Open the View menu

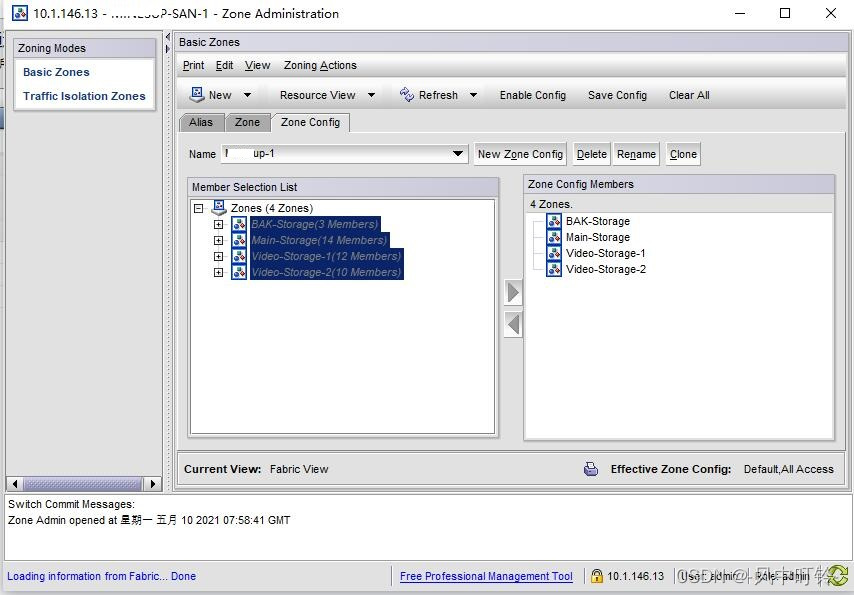[257, 65]
